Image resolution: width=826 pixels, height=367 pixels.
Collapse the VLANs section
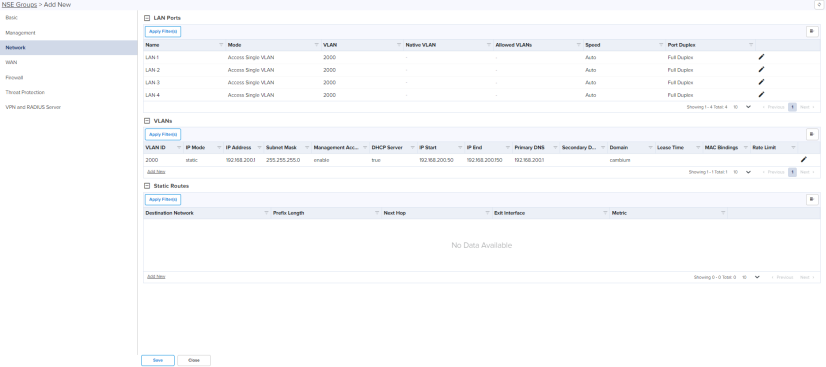pyautogui.click(x=147, y=121)
